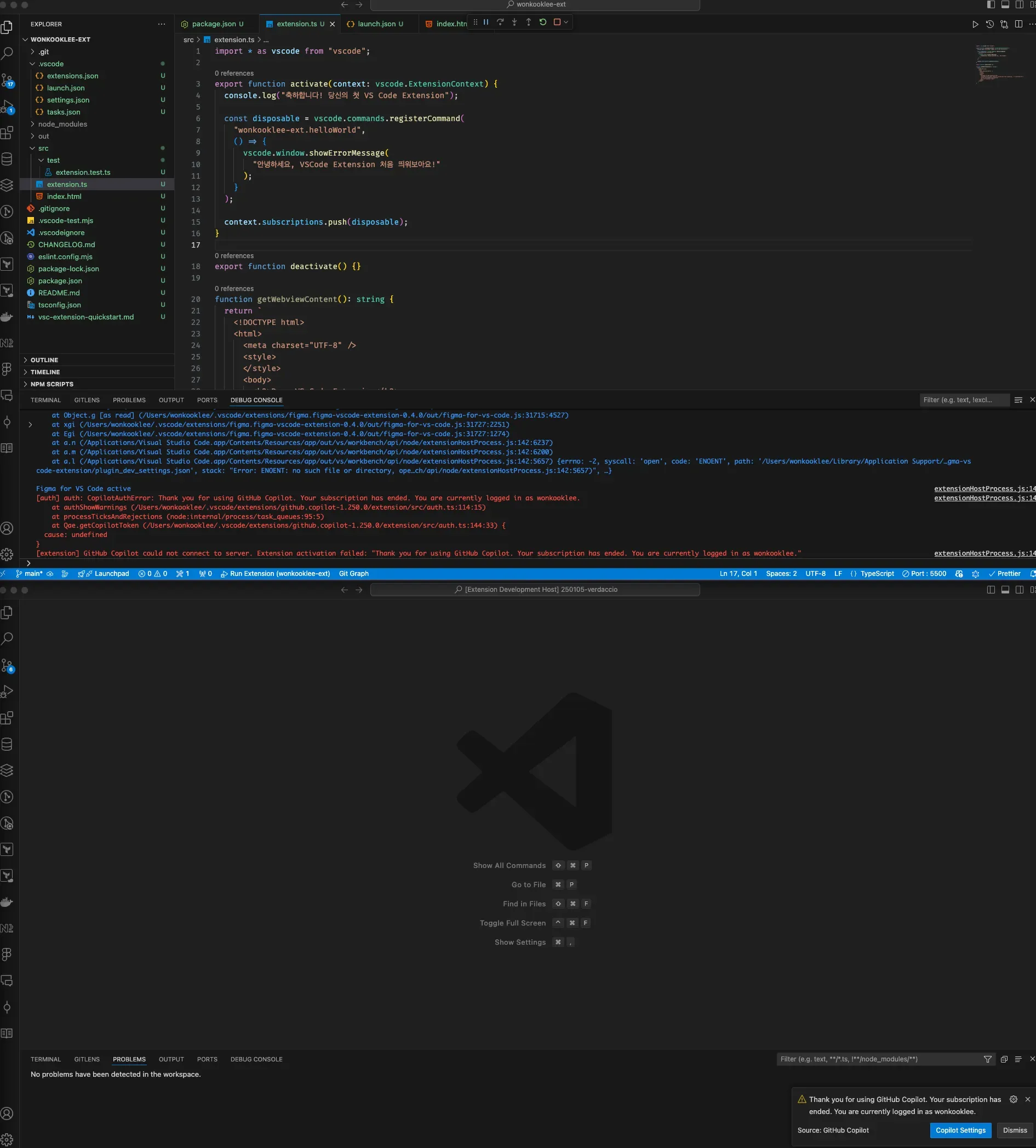The width and height of the screenshot is (1036, 1148).
Task: Click Prettier in the status bar
Action: pos(1005,573)
